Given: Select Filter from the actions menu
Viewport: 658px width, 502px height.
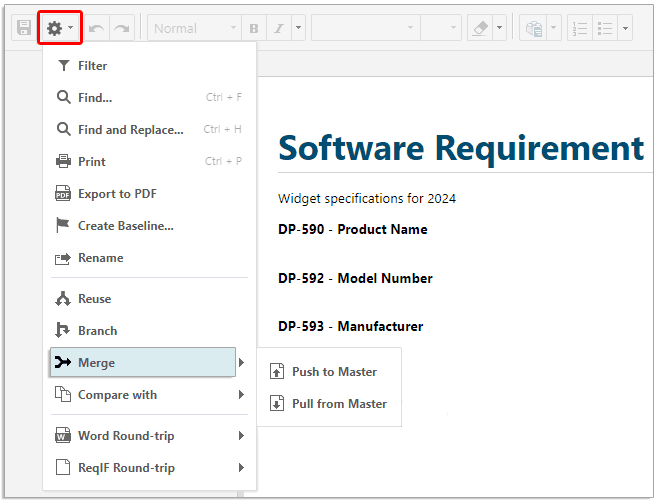Looking at the screenshot, I should (x=92, y=66).
